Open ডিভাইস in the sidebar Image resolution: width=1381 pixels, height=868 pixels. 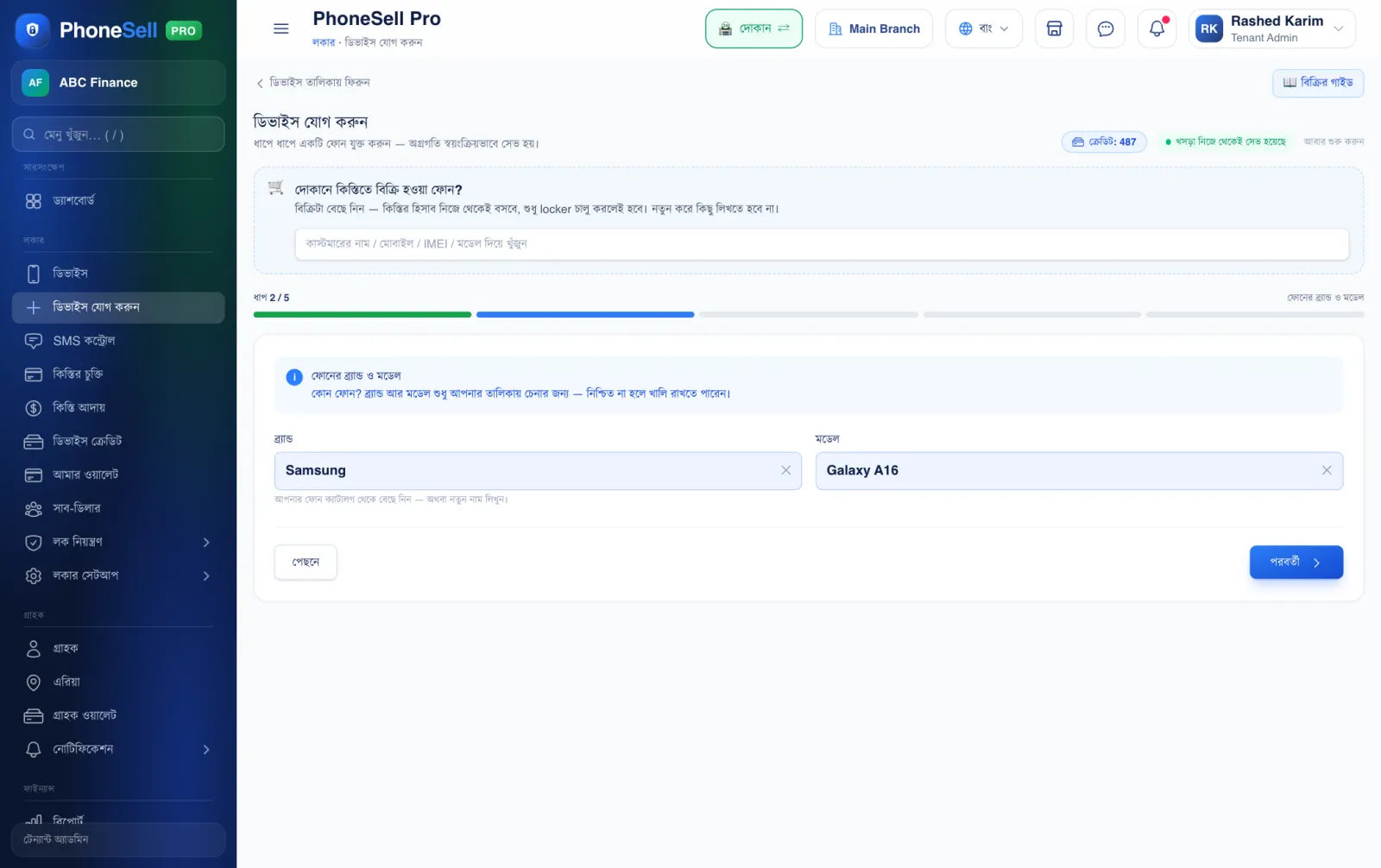tap(118, 274)
